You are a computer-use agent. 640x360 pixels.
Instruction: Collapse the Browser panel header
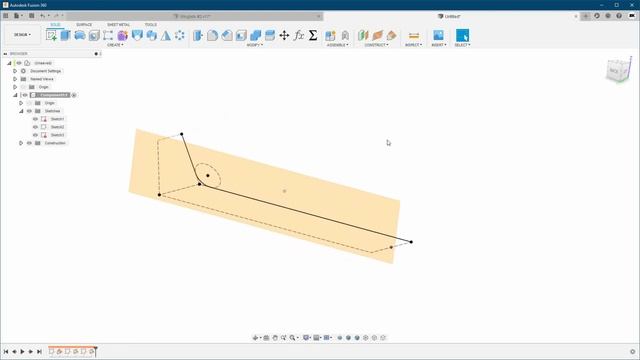click(x=5, y=53)
